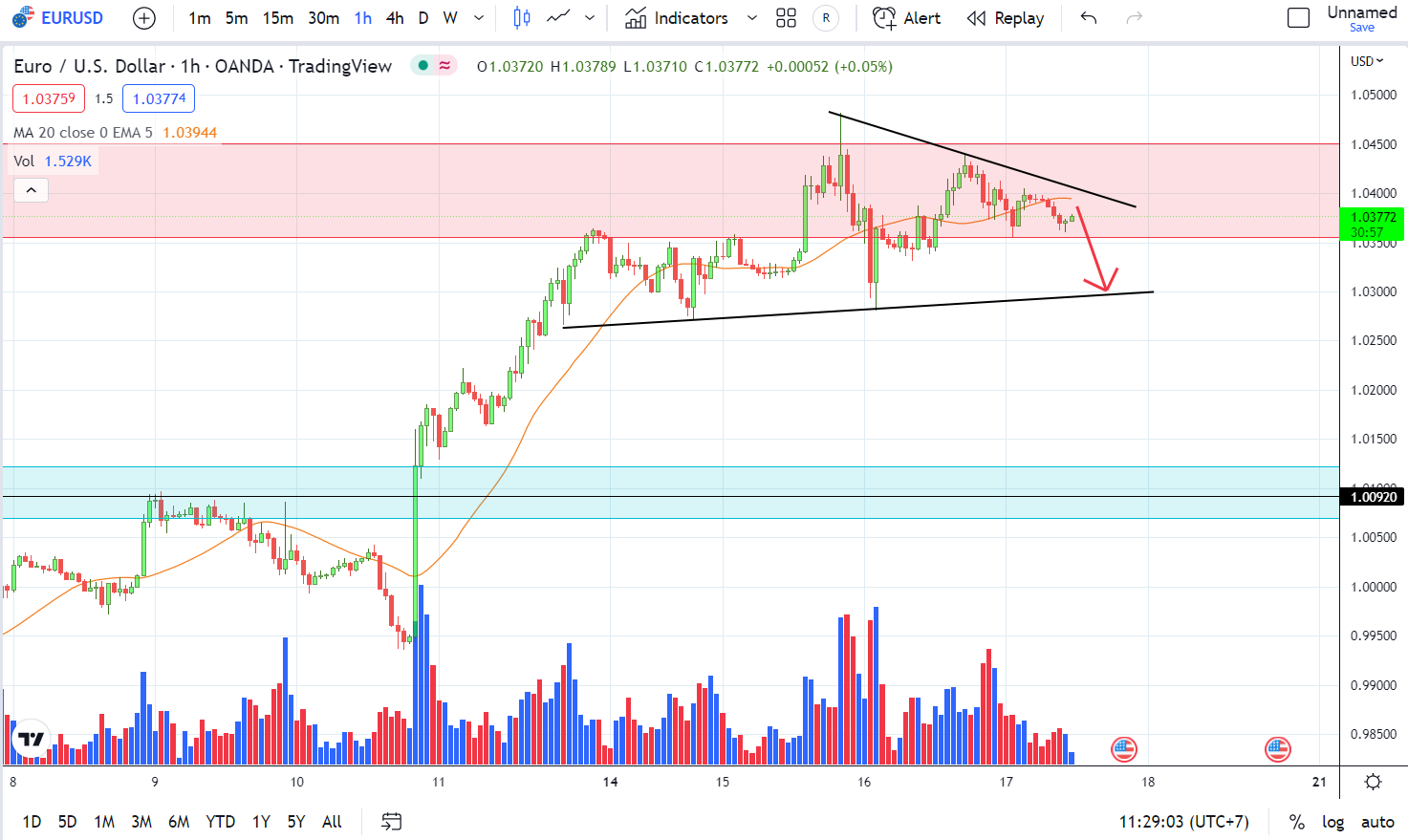
Task: Click the blue buy price 1.03774
Action: point(159,98)
